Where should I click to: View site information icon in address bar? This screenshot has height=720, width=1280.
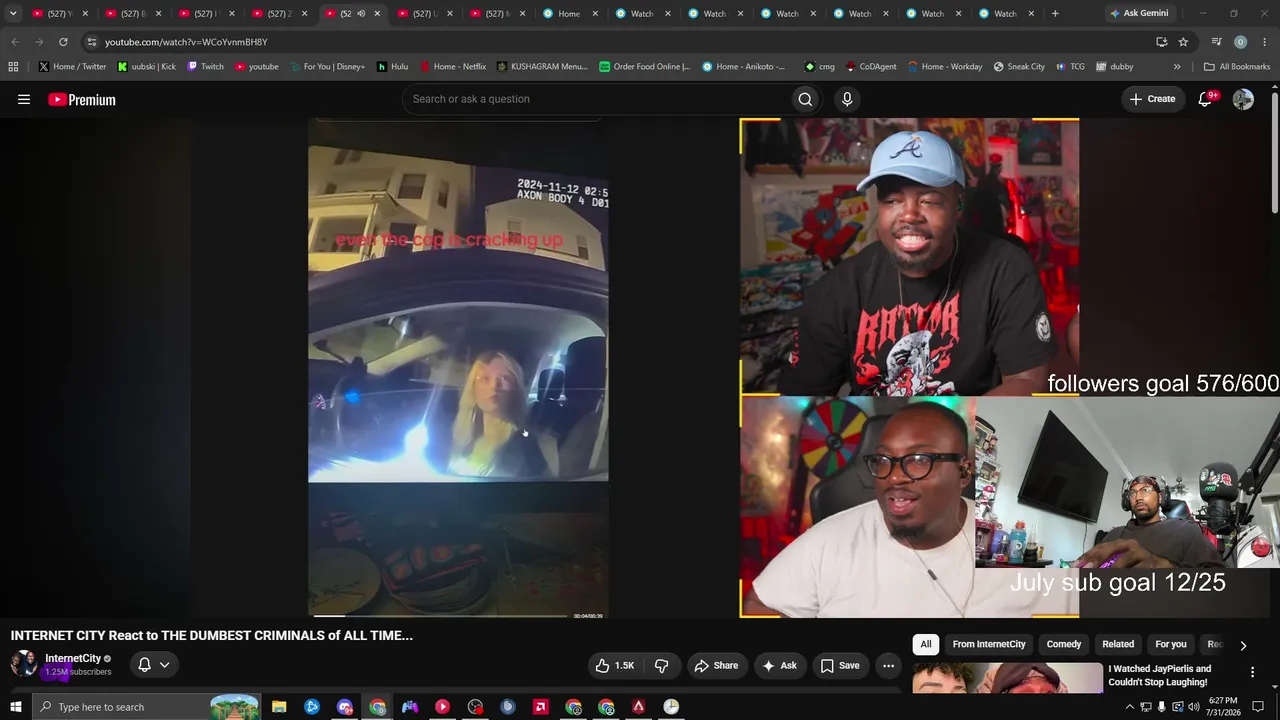[91, 42]
